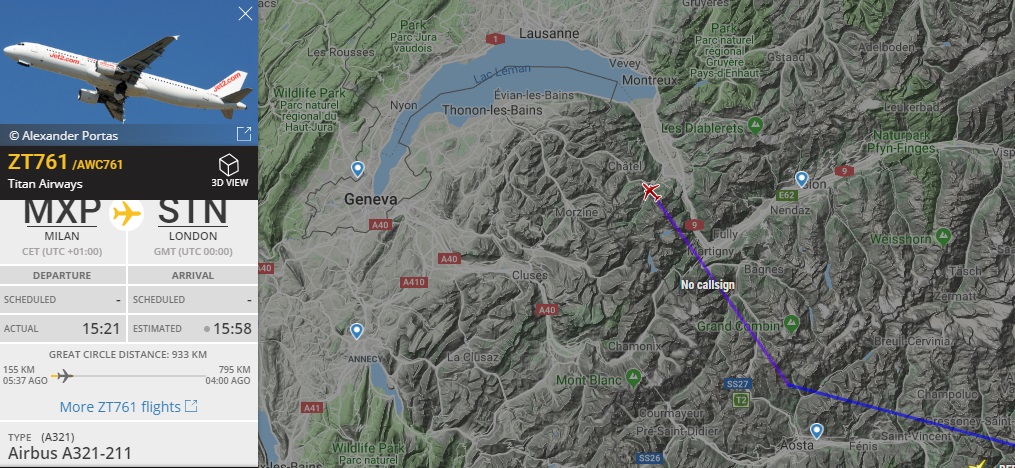Click the ZT761 flight number heading
The image size is (1015, 468).
click(38, 162)
